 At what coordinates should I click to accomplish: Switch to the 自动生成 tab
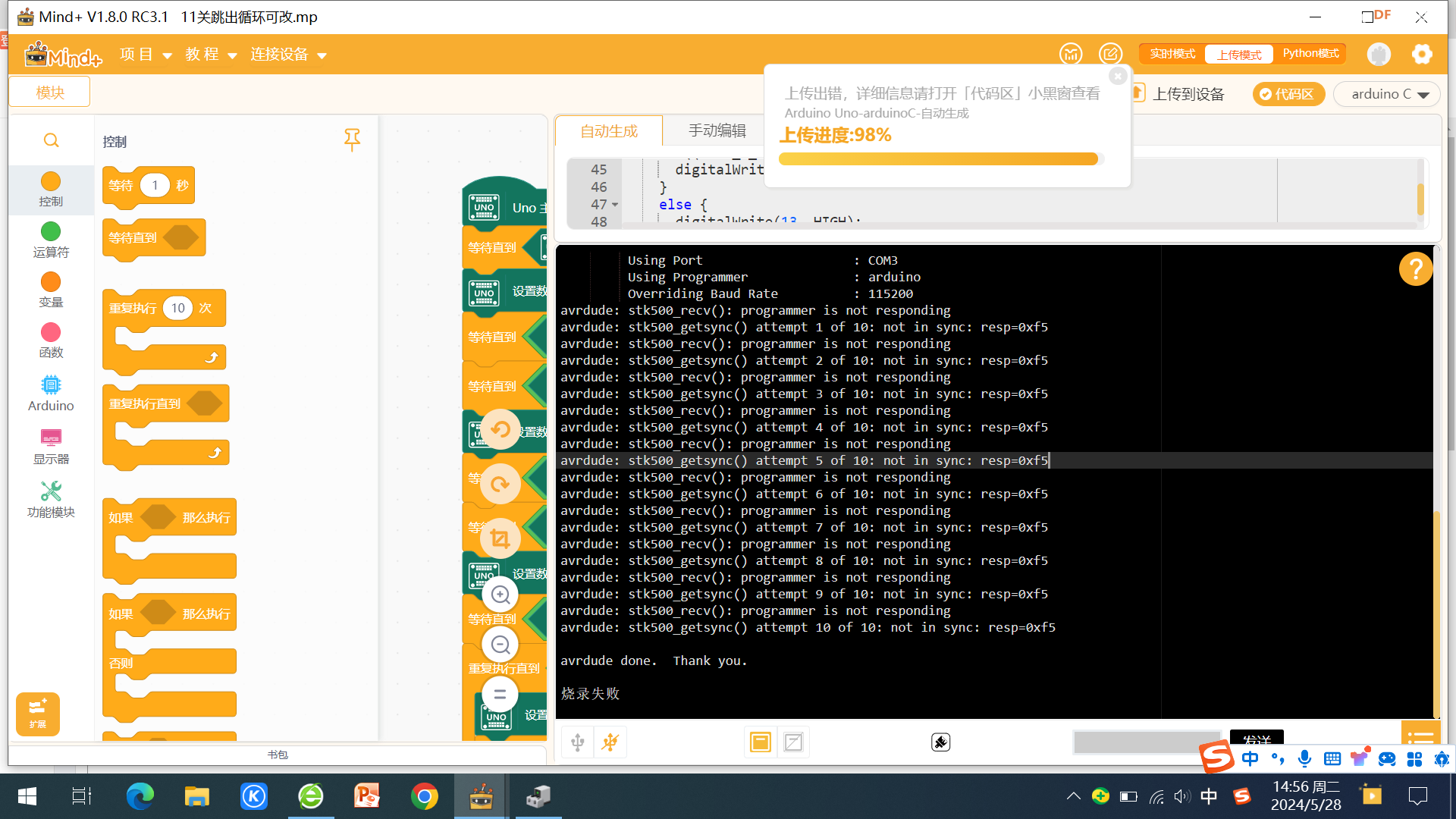(x=609, y=130)
